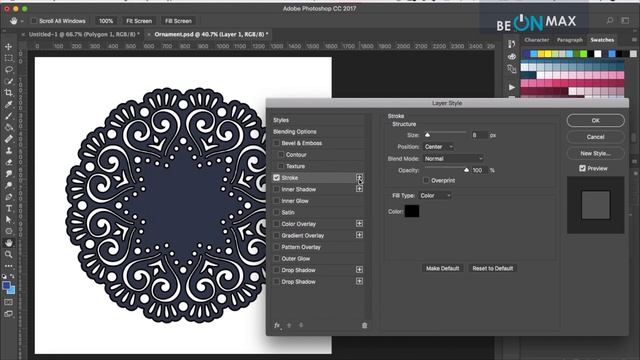
Task: Click the swap foreground/background colors arrow
Action: tap(12, 276)
